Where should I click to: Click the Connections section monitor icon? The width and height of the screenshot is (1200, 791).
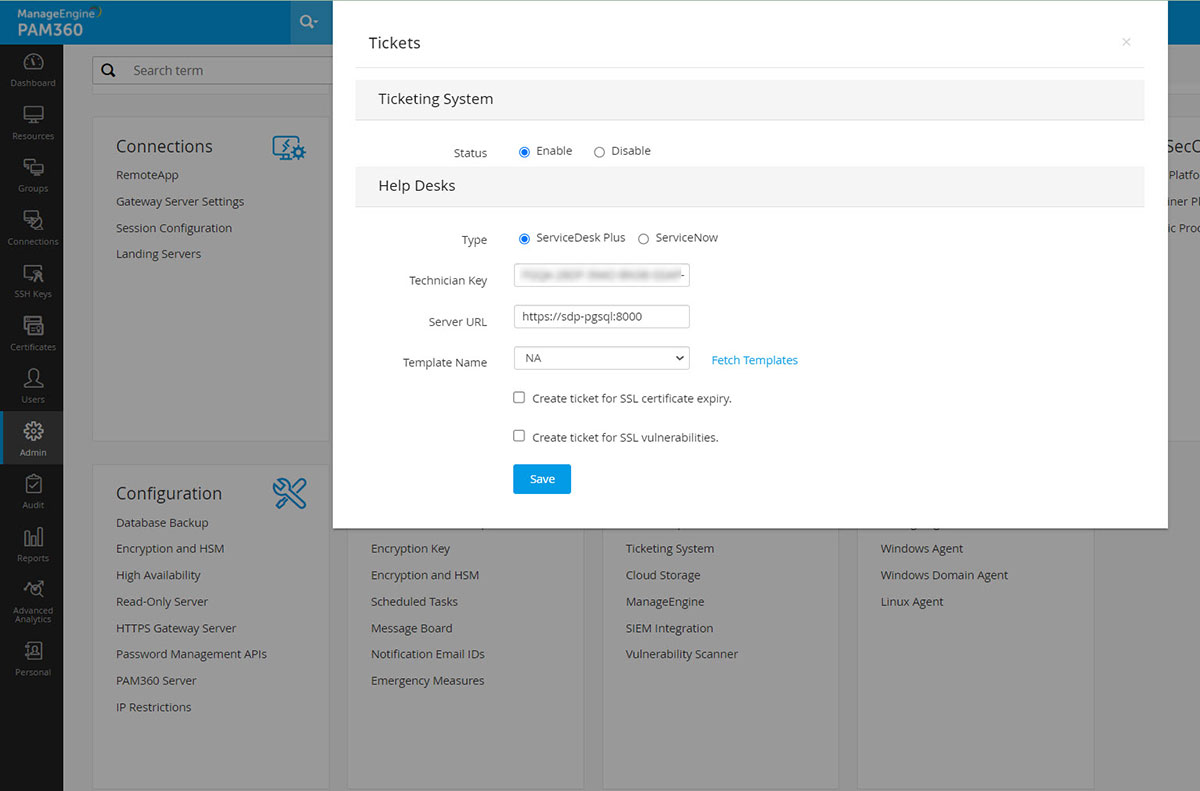pyautogui.click(x=289, y=148)
